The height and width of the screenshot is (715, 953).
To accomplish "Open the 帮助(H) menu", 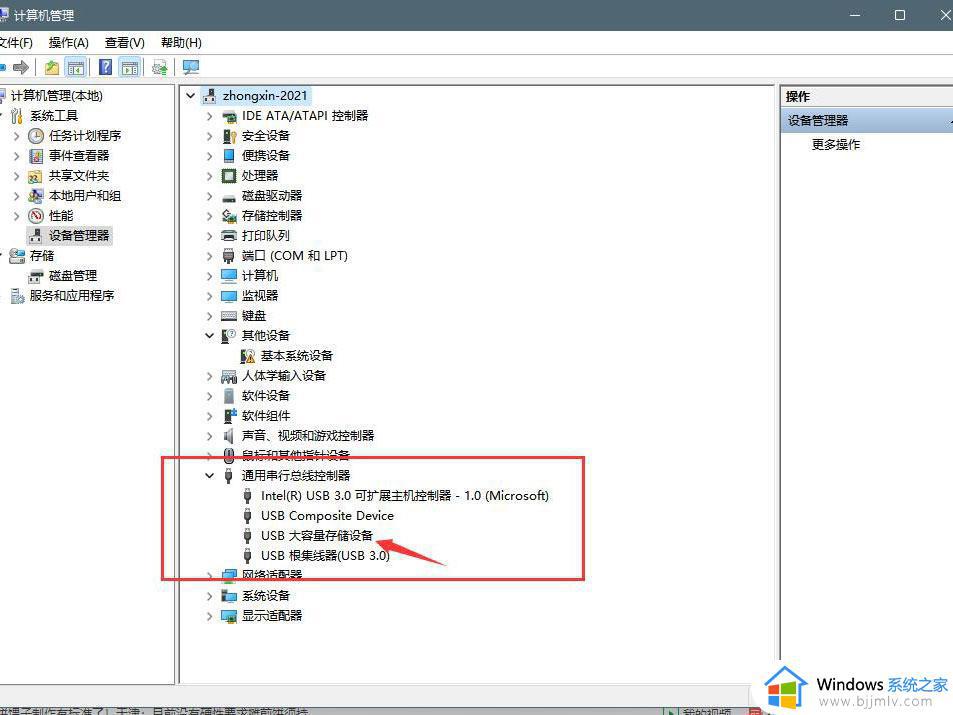I will [x=181, y=43].
